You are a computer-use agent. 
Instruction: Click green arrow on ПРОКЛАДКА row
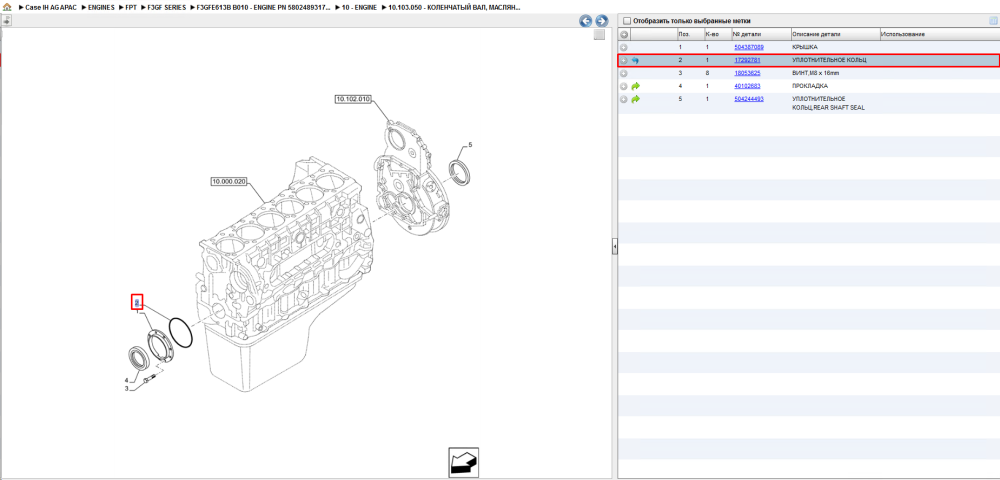[635, 85]
